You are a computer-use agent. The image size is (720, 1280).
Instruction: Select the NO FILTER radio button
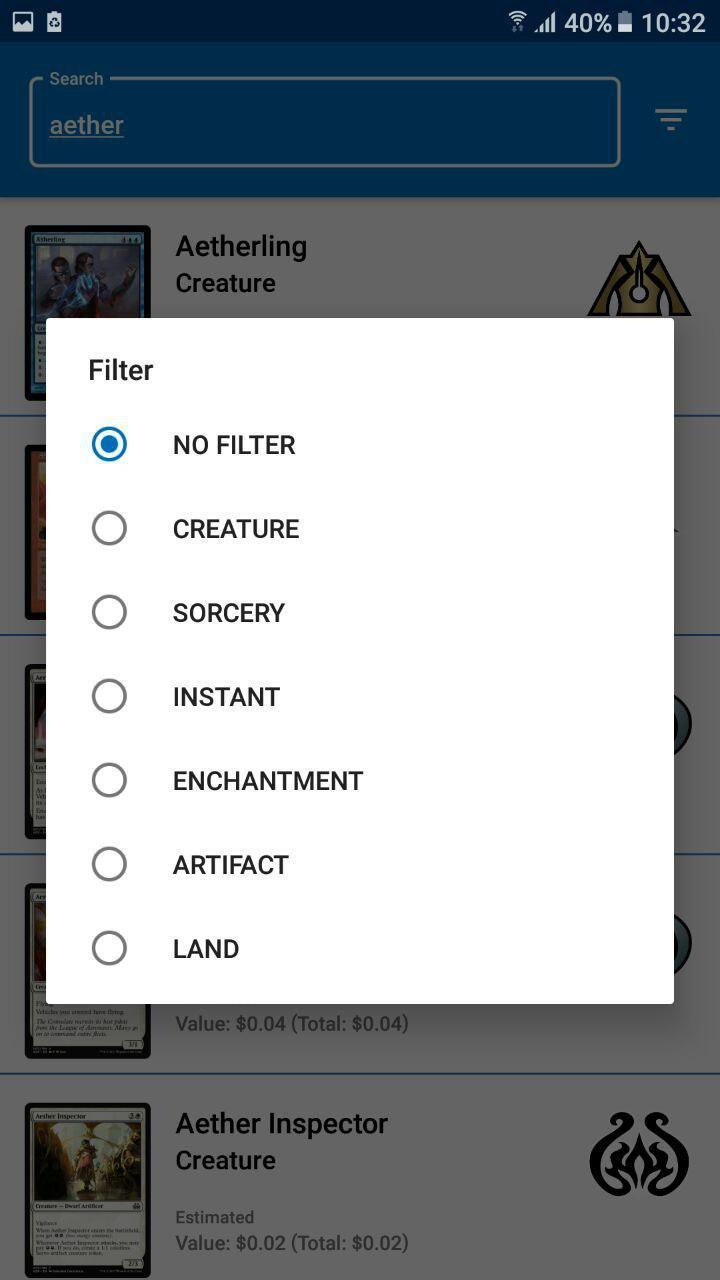click(109, 444)
